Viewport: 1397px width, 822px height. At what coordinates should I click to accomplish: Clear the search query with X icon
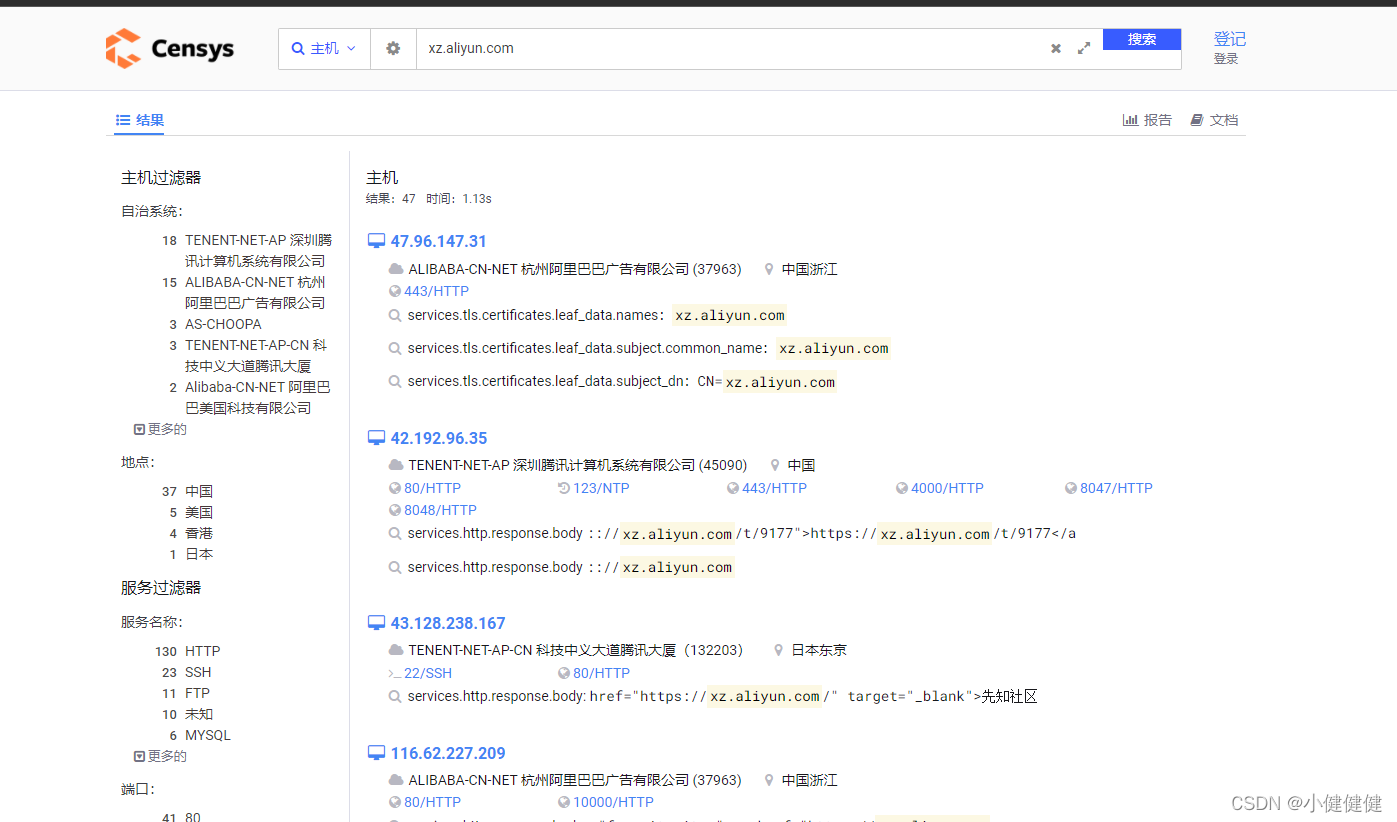click(1055, 48)
